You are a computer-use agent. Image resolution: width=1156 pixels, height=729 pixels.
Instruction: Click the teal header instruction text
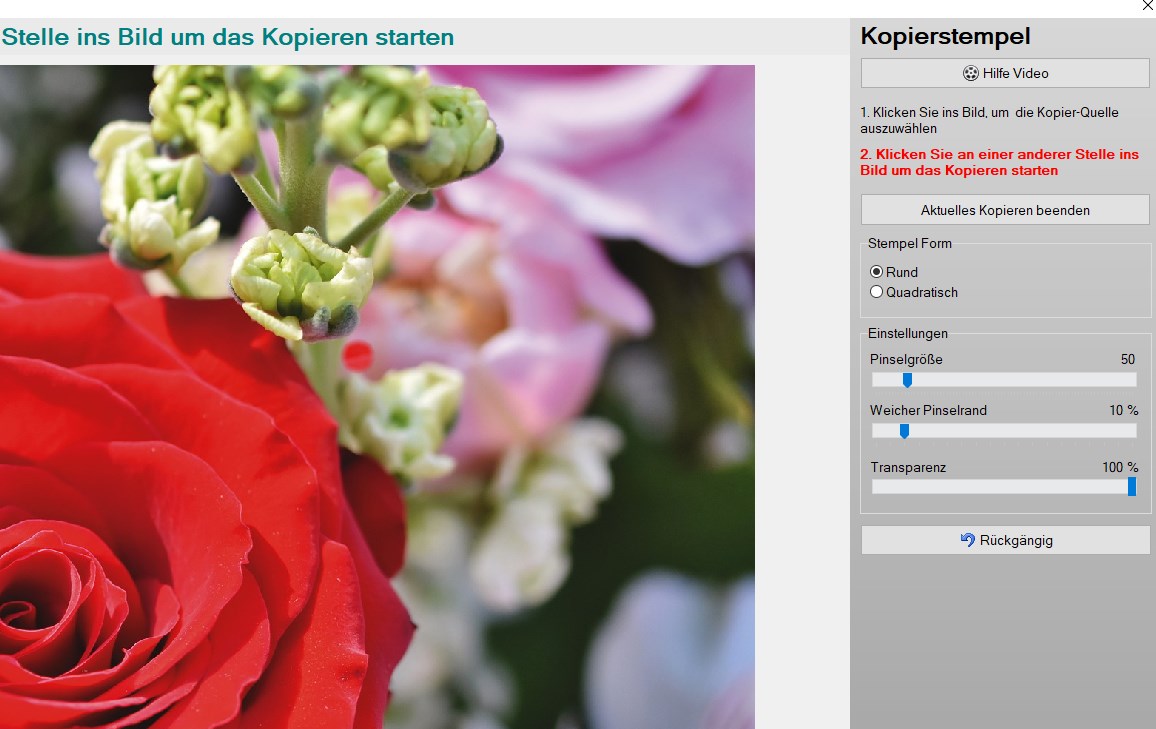click(x=227, y=37)
